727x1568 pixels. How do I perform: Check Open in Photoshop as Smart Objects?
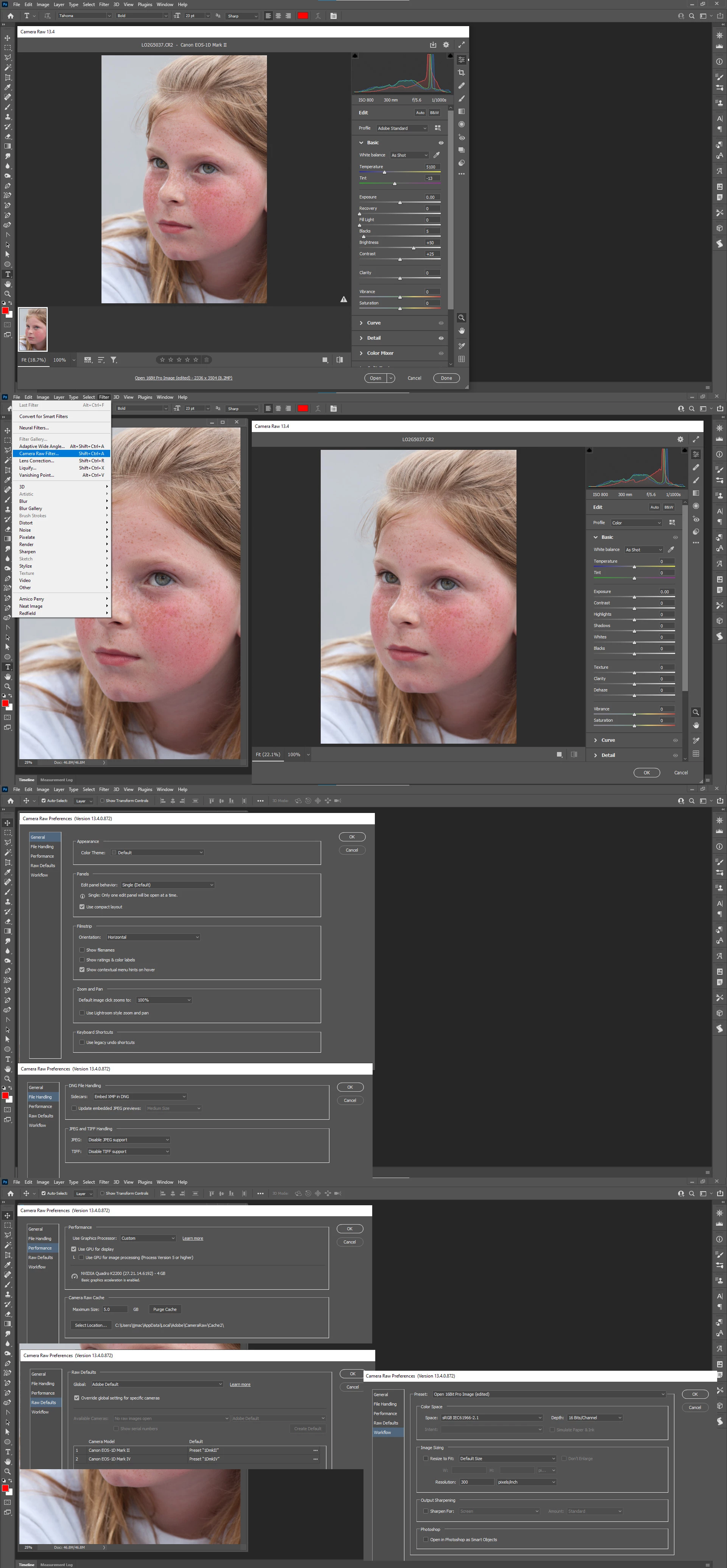pyautogui.click(x=426, y=1539)
